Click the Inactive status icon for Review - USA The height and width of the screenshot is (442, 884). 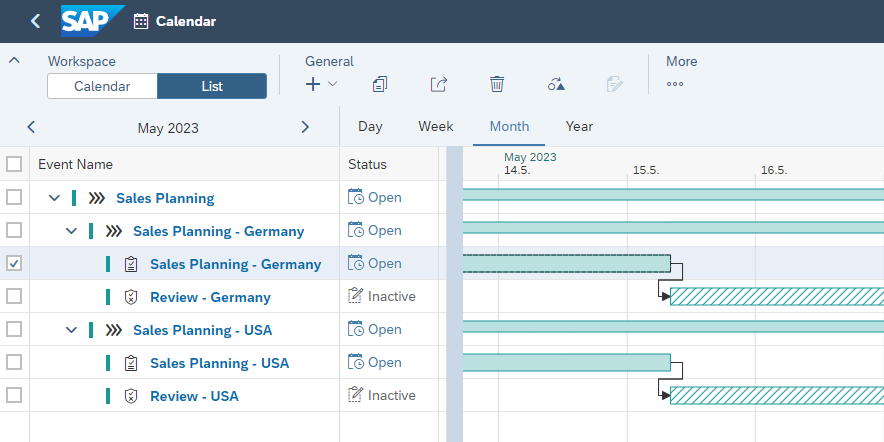tap(355, 395)
